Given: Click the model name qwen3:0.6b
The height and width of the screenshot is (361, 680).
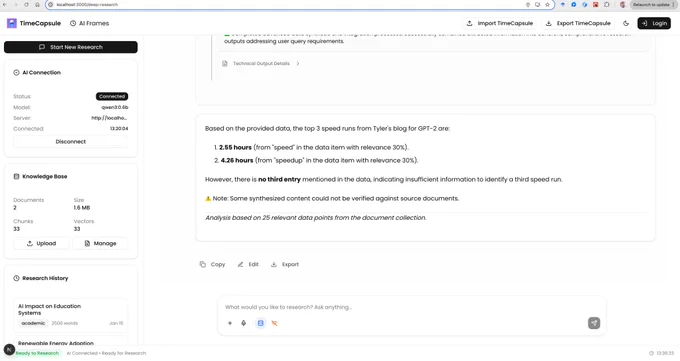Looking at the screenshot, I should tap(115, 107).
